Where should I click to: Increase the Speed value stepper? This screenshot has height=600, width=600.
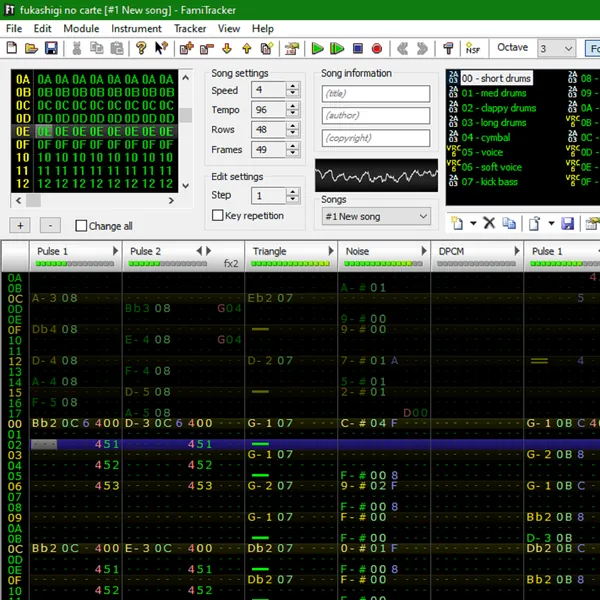pyautogui.click(x=293, y=86)
